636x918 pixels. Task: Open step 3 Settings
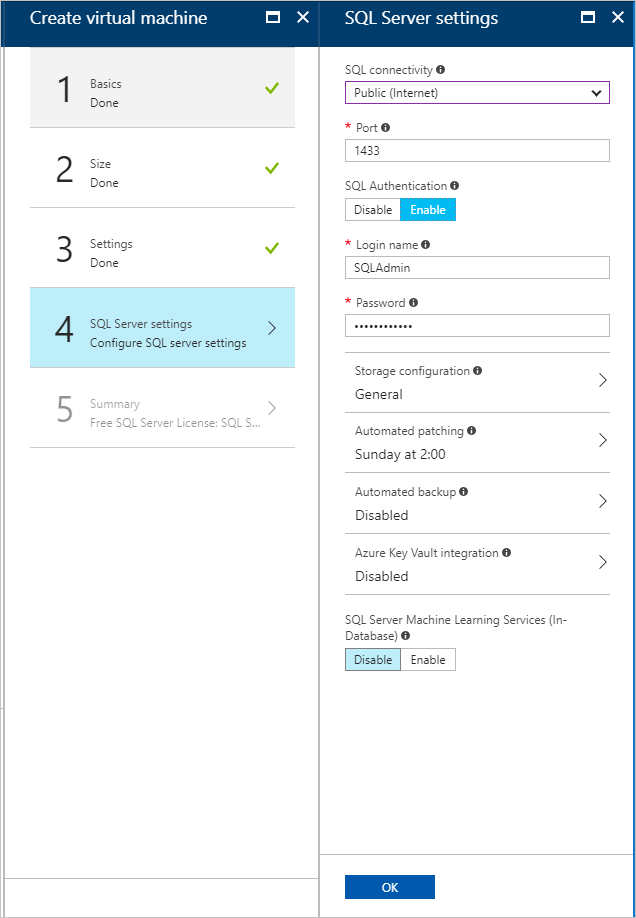pos(162,248)
